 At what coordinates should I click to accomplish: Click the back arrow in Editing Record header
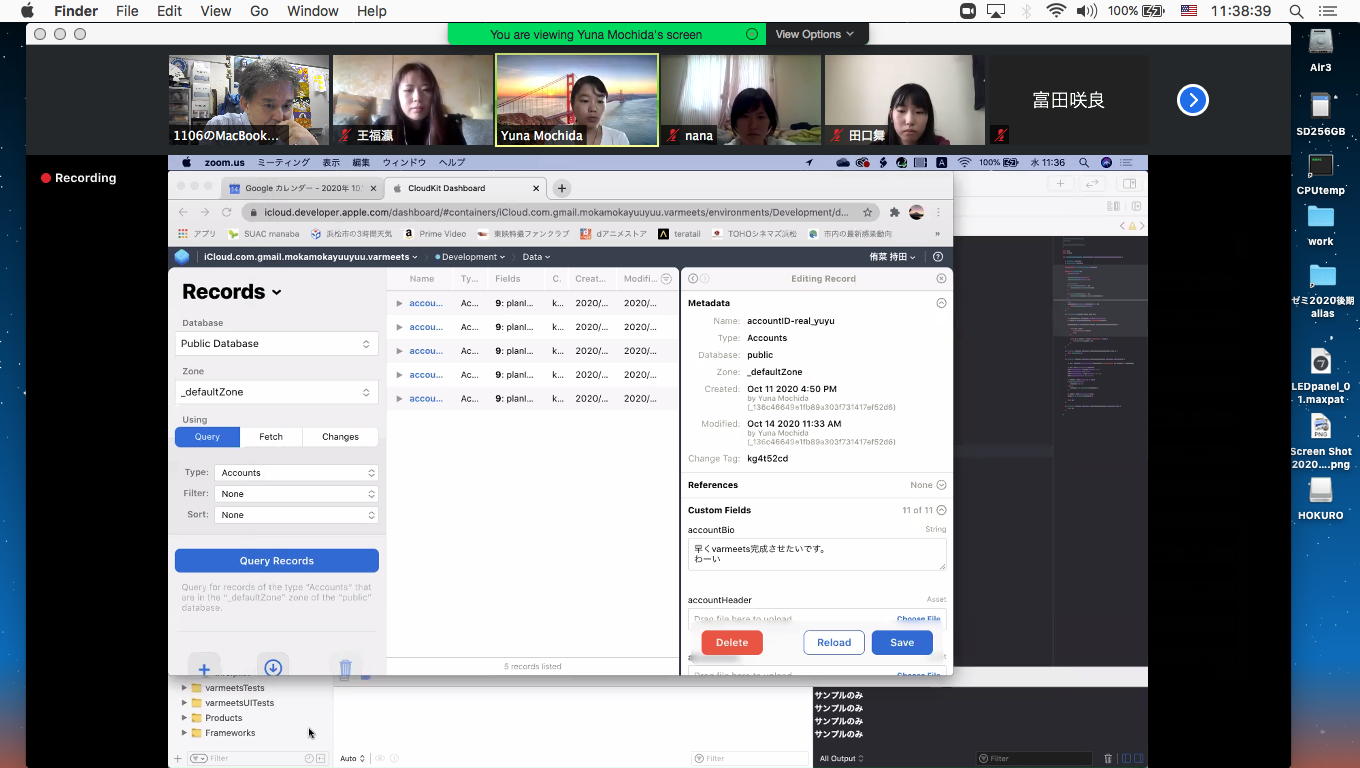693,279
